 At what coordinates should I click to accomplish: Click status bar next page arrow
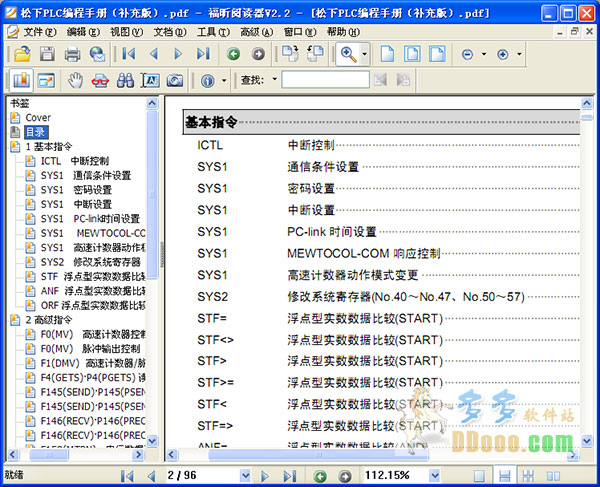click(264, 476)
